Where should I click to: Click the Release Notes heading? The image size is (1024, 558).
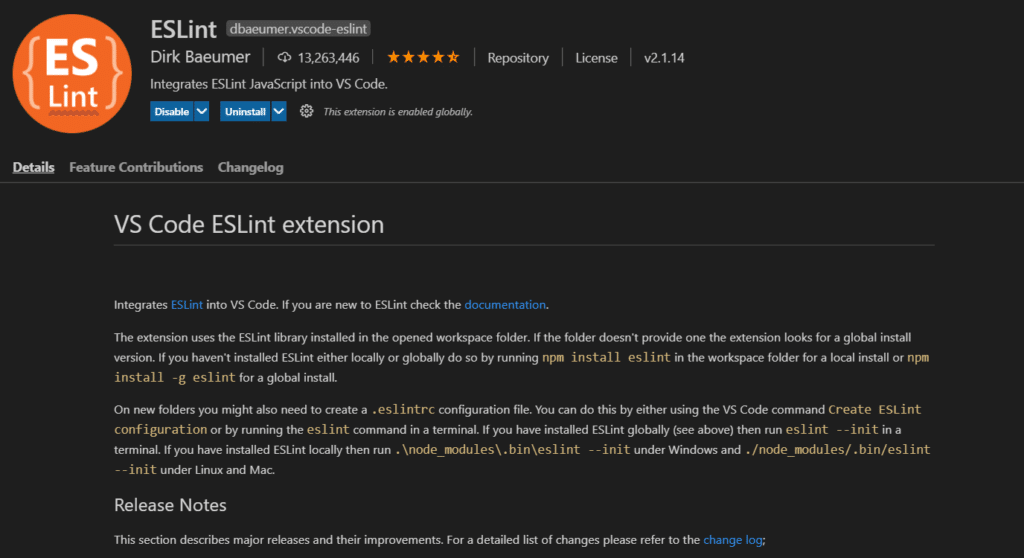point(170,505)
